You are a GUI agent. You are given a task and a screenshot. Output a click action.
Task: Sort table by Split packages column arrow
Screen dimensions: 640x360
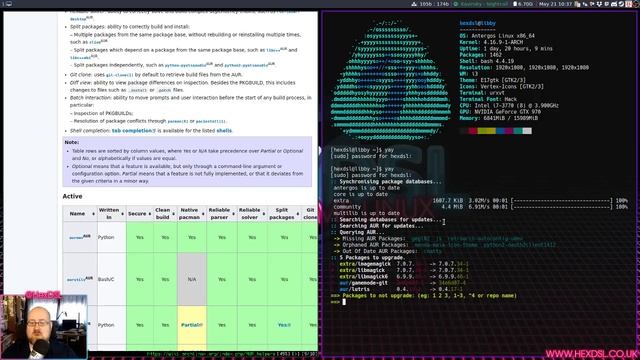298,214
